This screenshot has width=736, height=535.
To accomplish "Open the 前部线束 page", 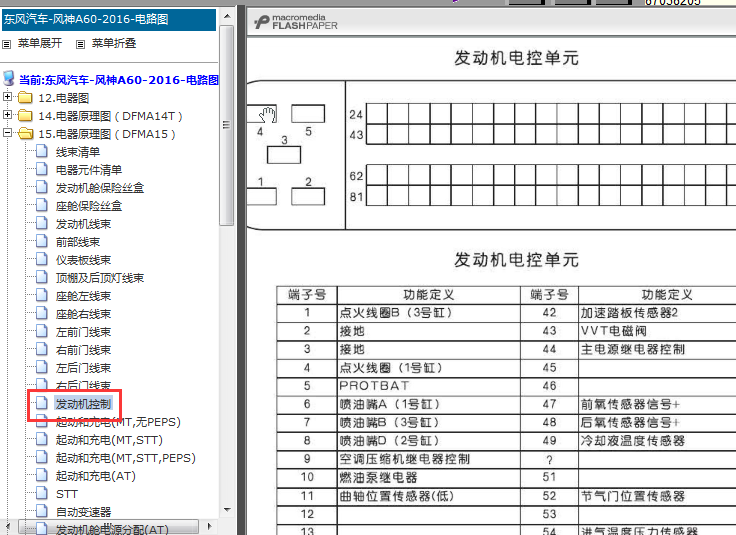I will (x=78, y=242).
